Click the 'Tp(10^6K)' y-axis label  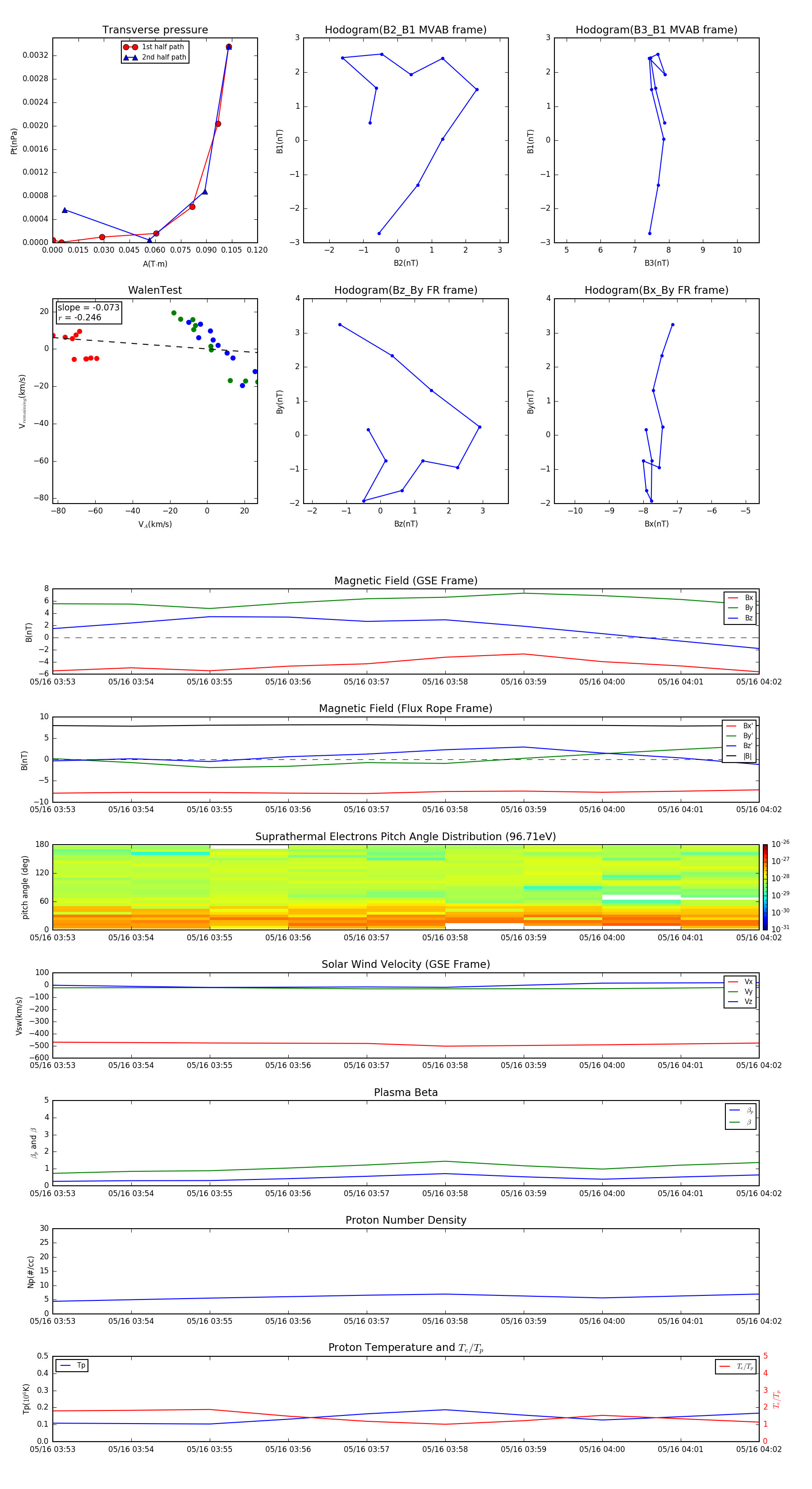[26, 1399]
